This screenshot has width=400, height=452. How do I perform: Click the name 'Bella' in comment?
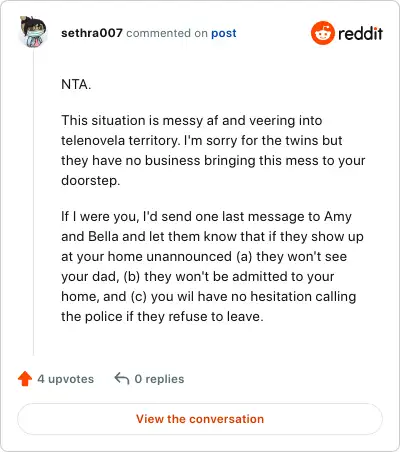point(103,236)
